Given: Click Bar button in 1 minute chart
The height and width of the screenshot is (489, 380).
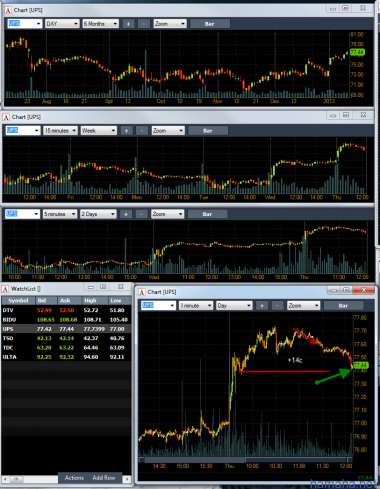Looking at the screenshot, I should point(343,305).
